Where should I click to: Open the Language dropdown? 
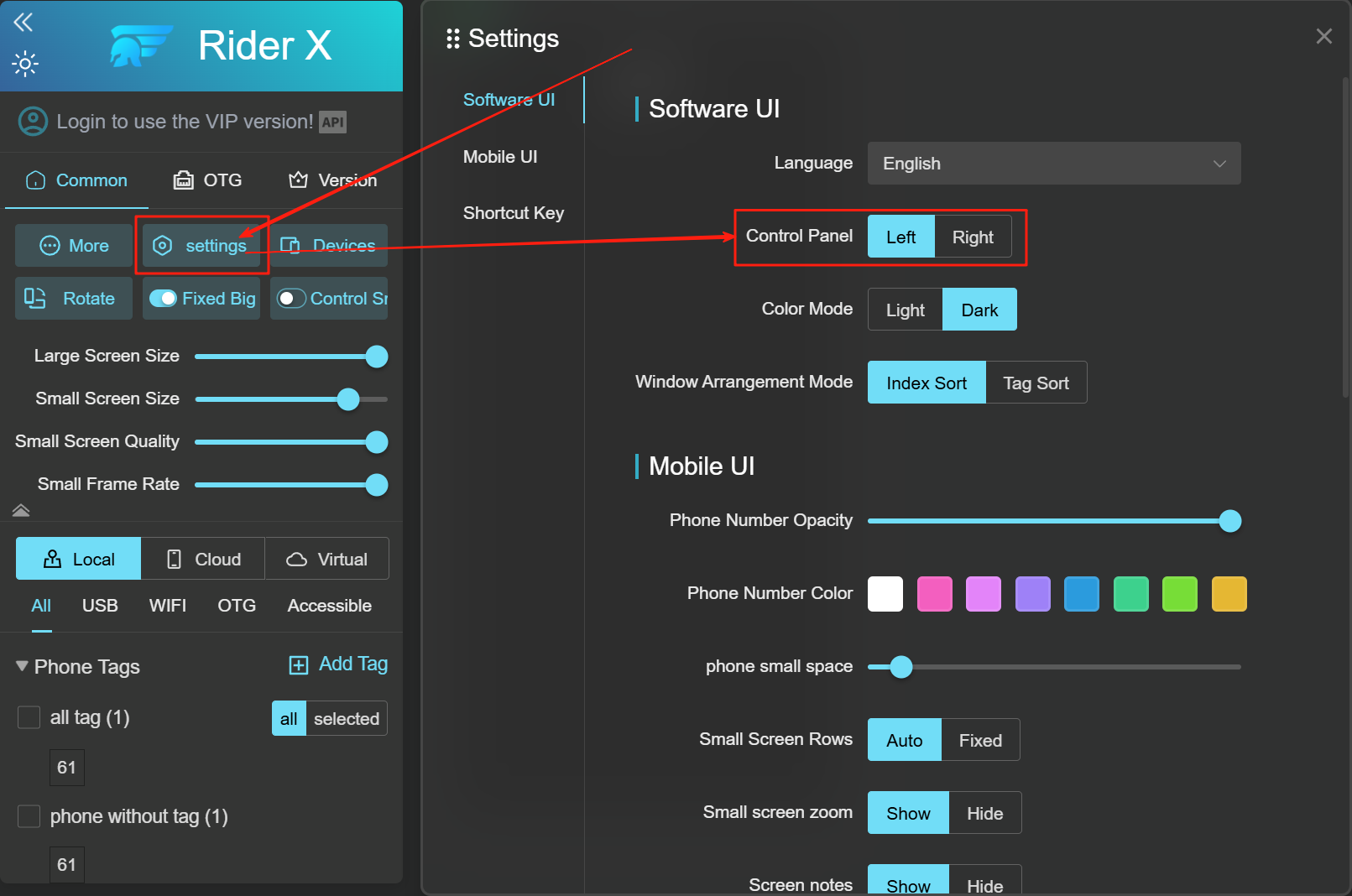pyautogui.click(x=1054, y=164)
